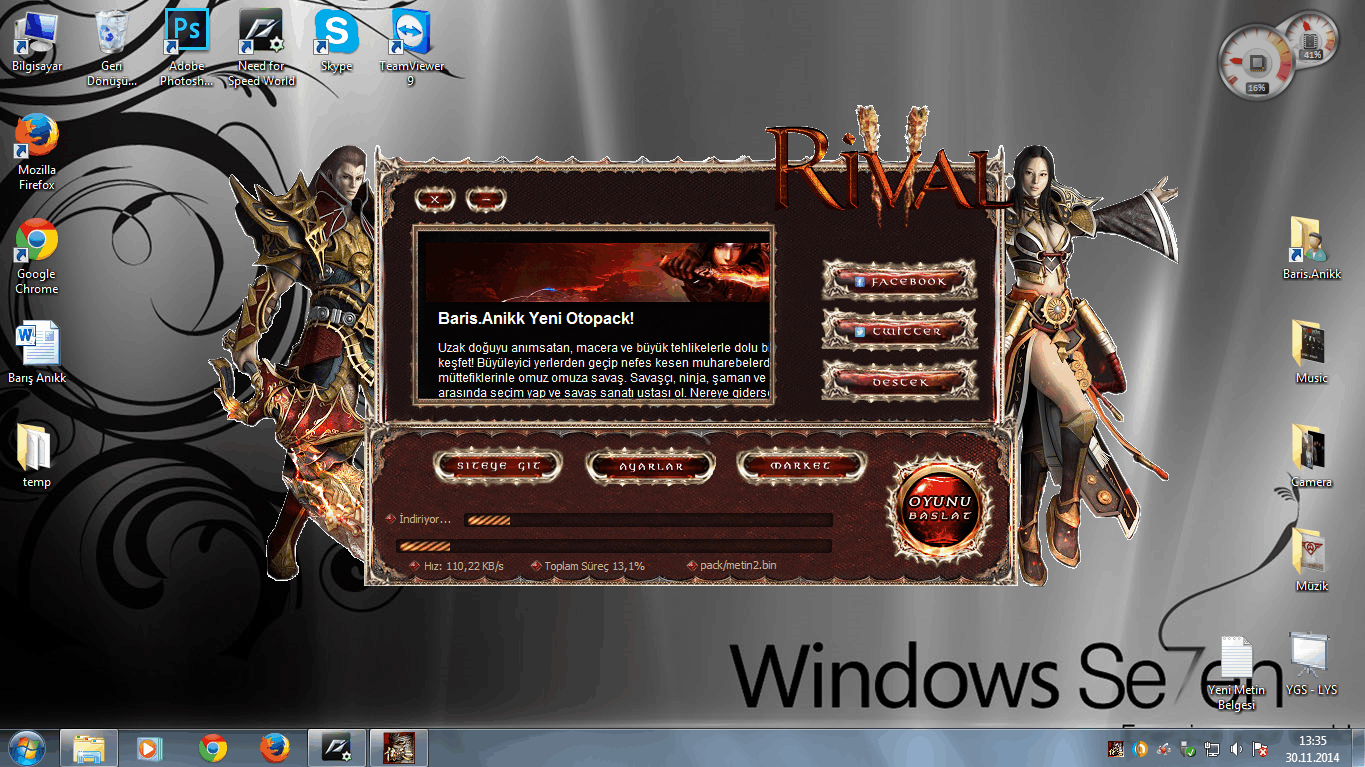
Task: Open the Twitter link in launcher
Action: coord(899,331)
